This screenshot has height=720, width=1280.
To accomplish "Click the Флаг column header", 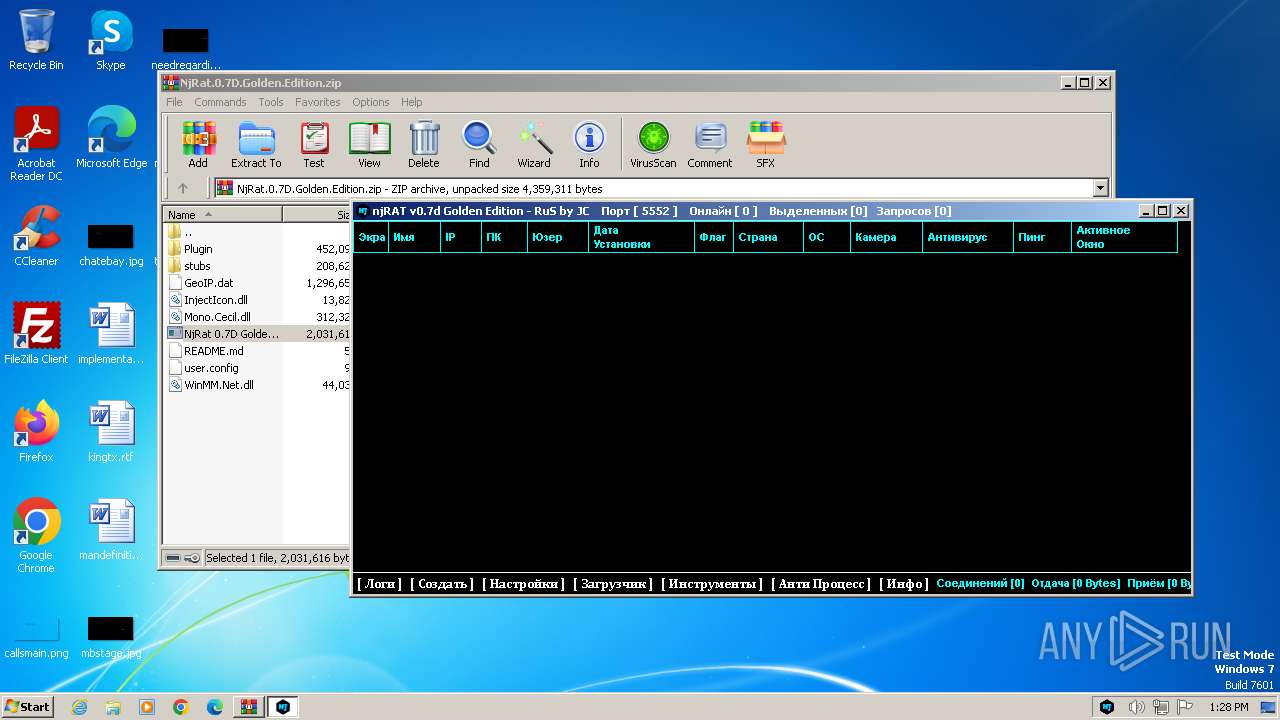I will point(714,237).
